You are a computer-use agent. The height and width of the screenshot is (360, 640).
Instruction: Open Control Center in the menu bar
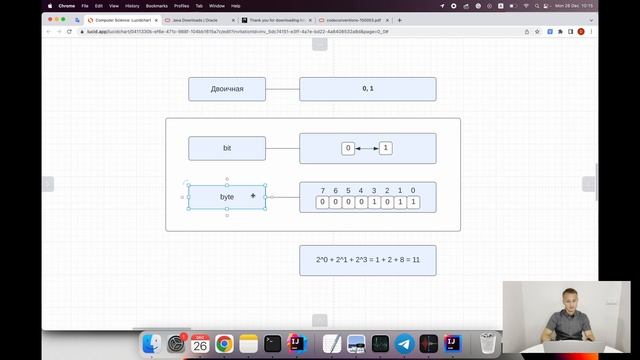[546, 6]
